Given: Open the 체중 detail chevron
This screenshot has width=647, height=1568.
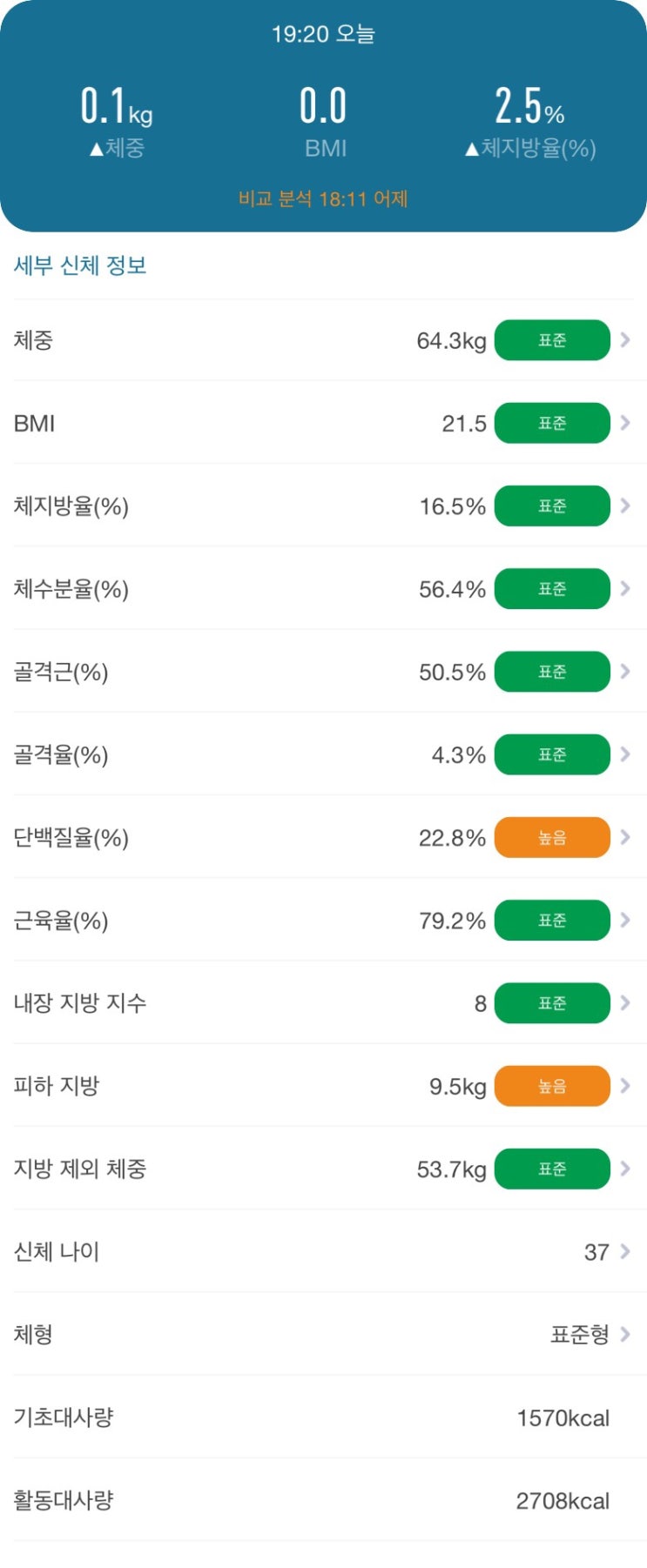Looking at the screenshot, I should 625,340.
